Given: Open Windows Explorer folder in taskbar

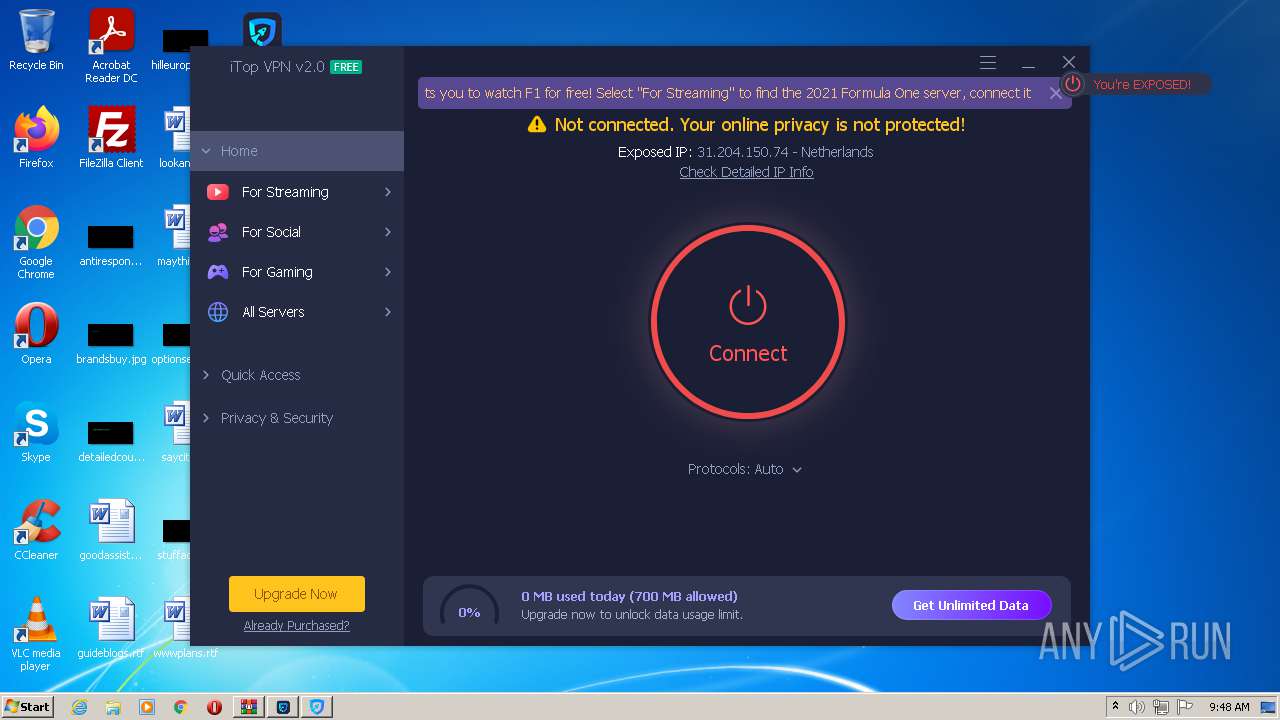Looking at the screenshot, I should point(113,707).
